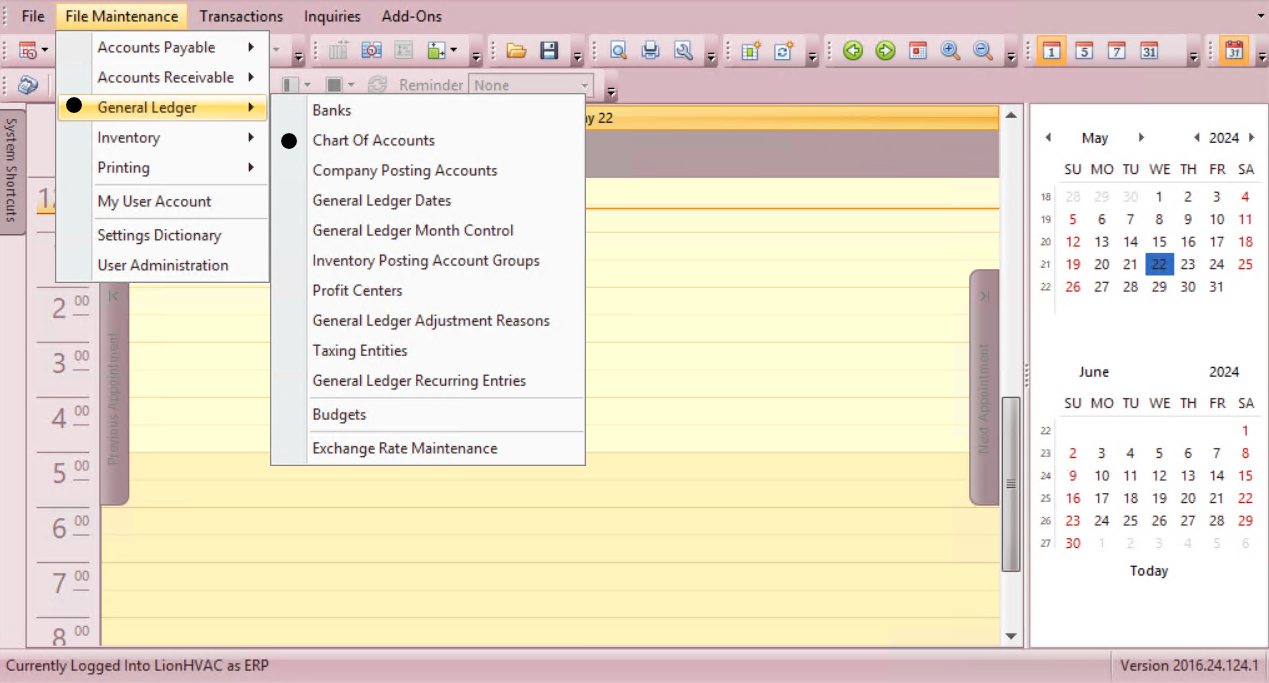Click the telephone icon in second toolbar row
The height and width of the screenshot is (683, 1269).
(x=28, y=86)
